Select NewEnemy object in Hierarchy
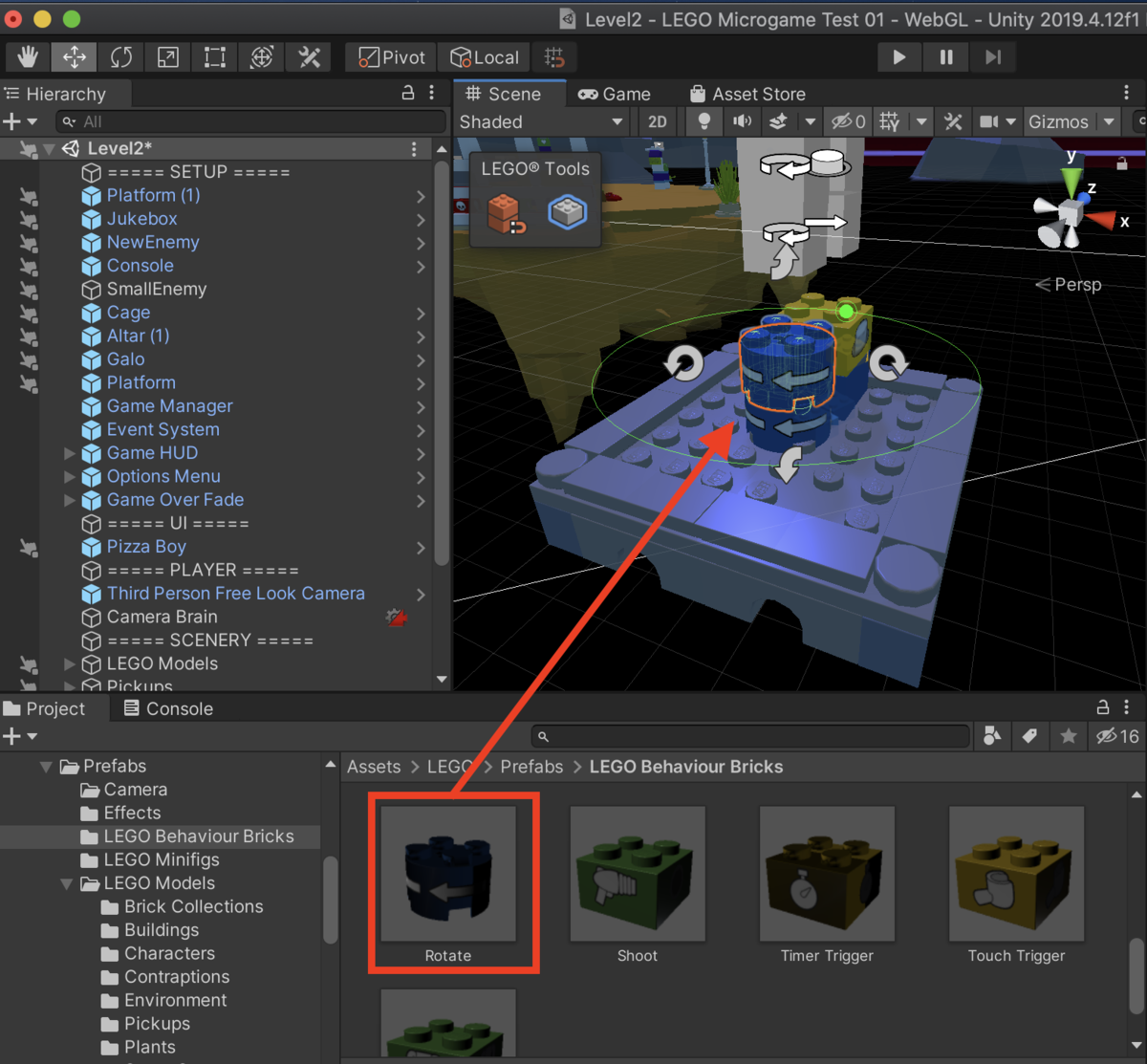The image size is (1147, 1064). [153, 242]
